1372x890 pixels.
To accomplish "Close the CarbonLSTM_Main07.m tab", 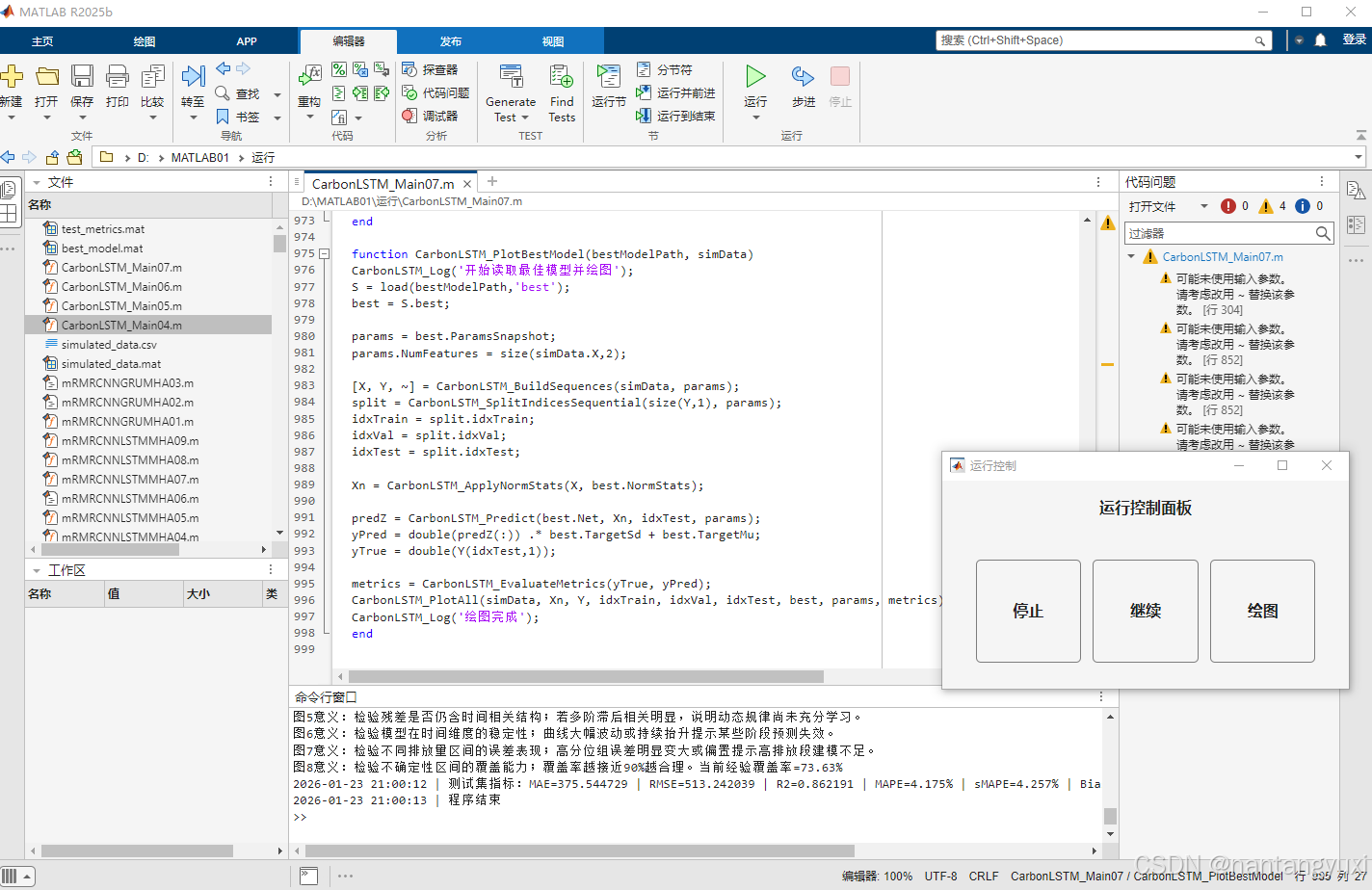I will pyautogui.click(x=467, y=184).
